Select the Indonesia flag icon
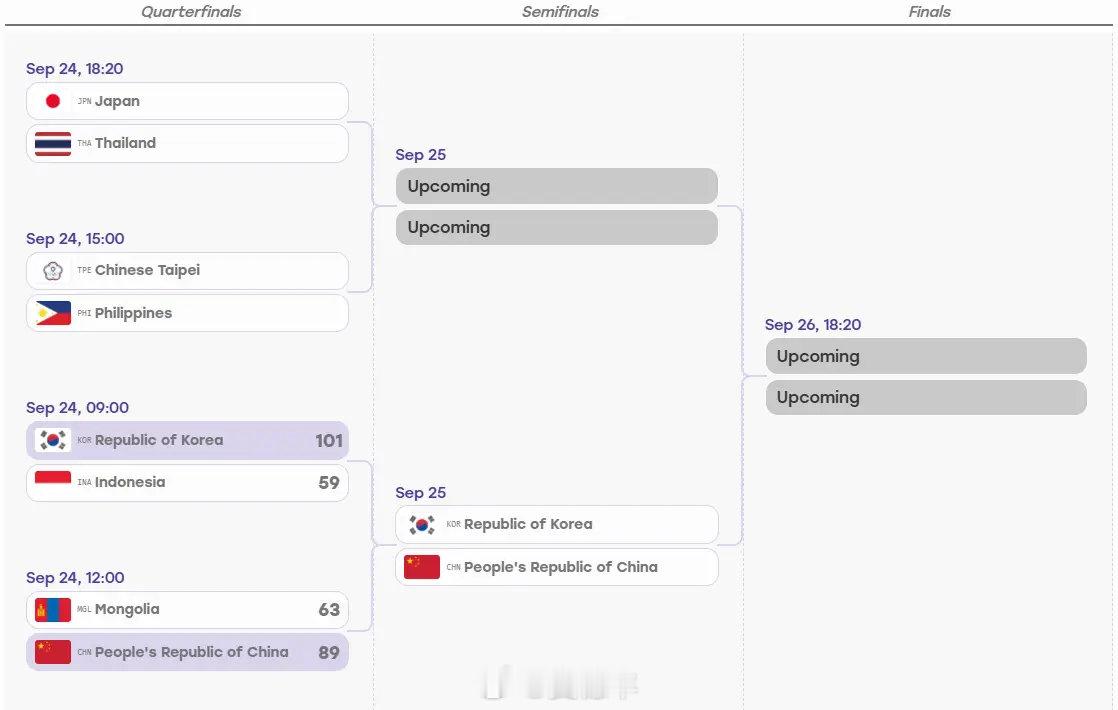 pyautogui.click(x=53, y=483)
